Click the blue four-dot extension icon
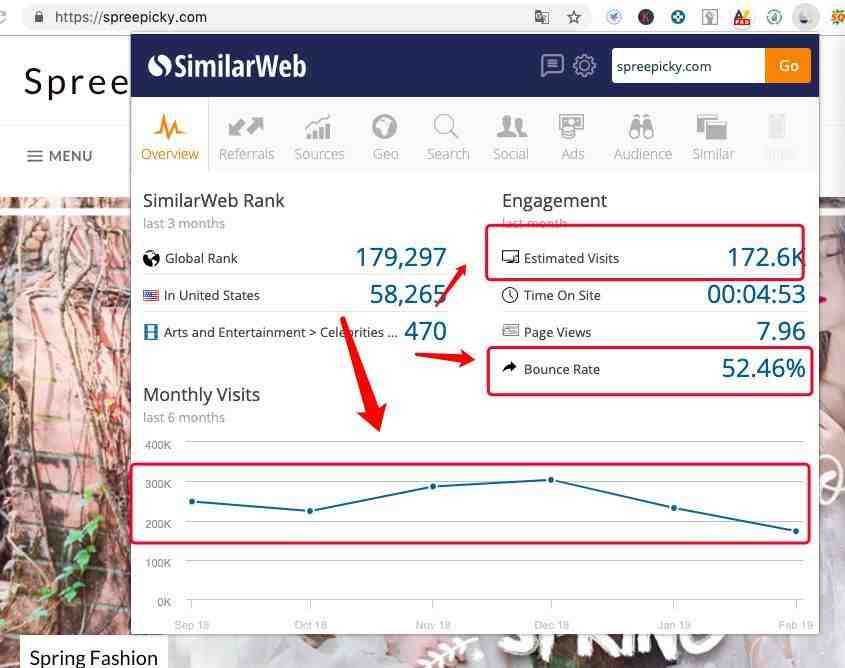 [678, 17]
